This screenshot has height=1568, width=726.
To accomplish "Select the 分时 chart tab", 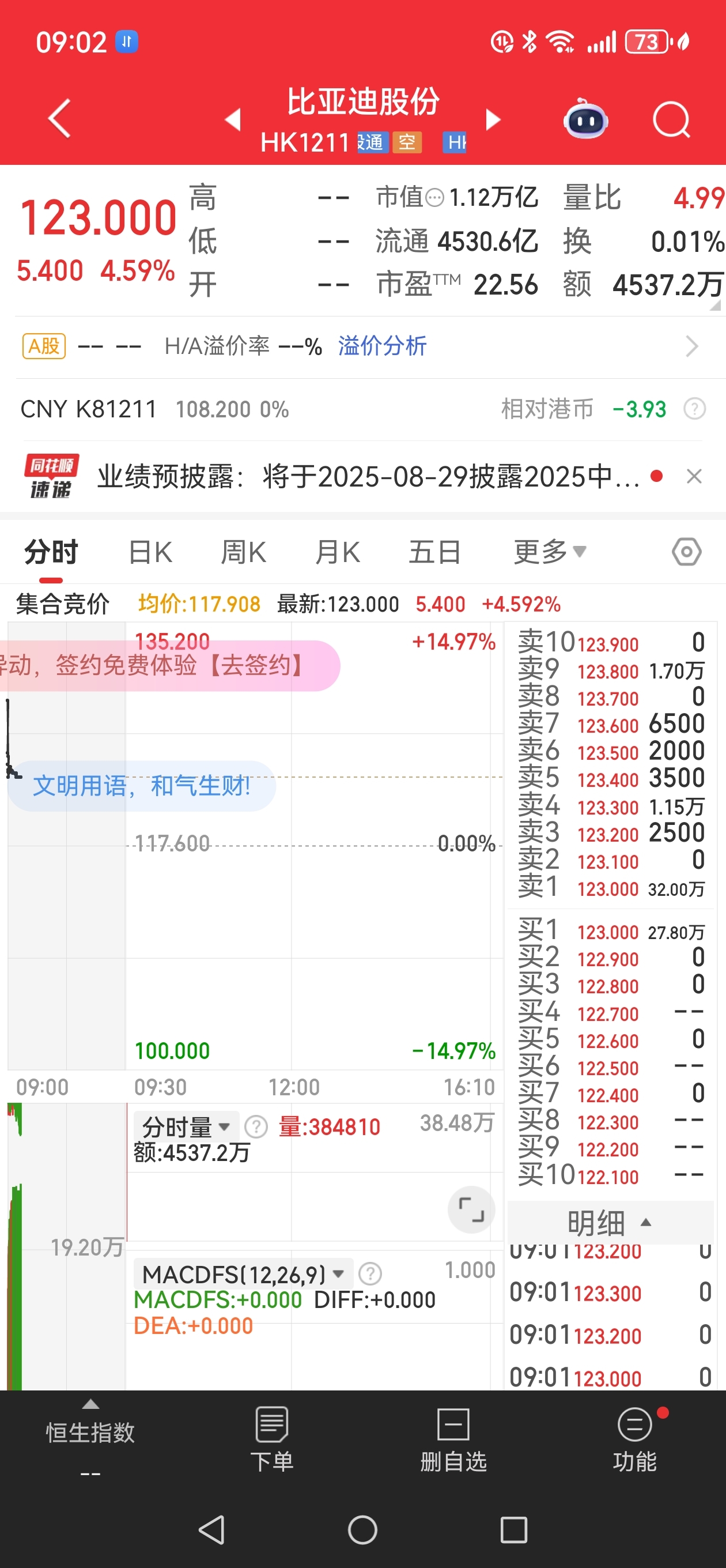I will pos(51,553).
